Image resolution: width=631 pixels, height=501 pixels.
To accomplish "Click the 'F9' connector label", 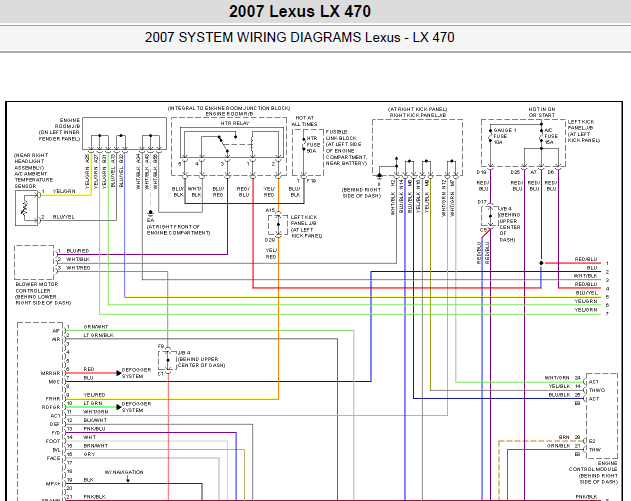I will click(x=161, y=346).
